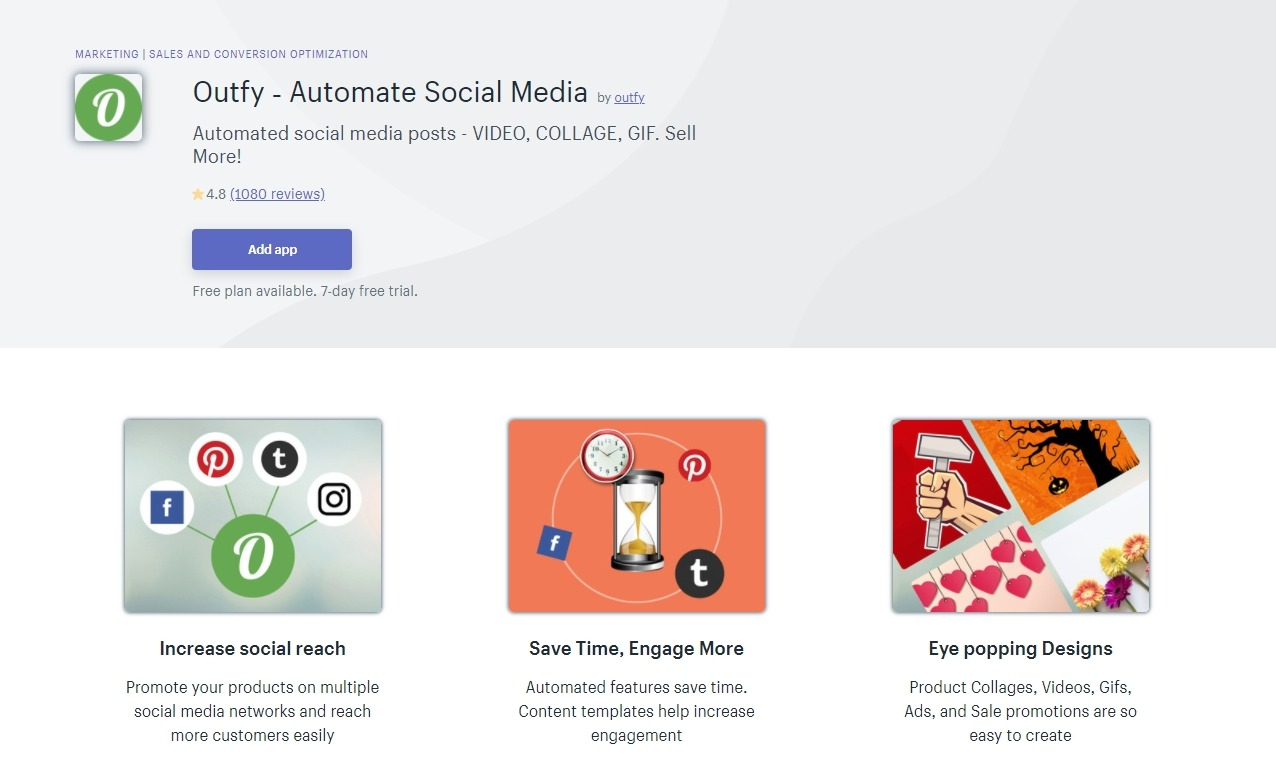This screenshot has width=1276, height=783.
Task: Click the Save Time, Engage More heading
Action: pos(636,648)
